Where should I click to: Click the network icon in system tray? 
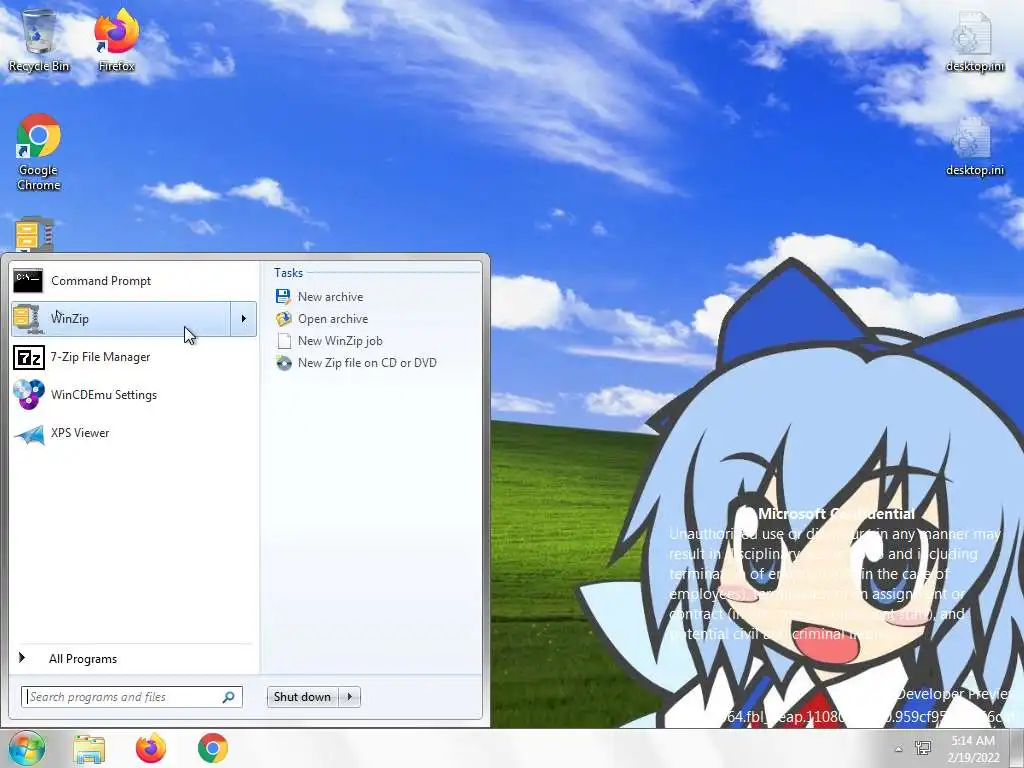923,748
